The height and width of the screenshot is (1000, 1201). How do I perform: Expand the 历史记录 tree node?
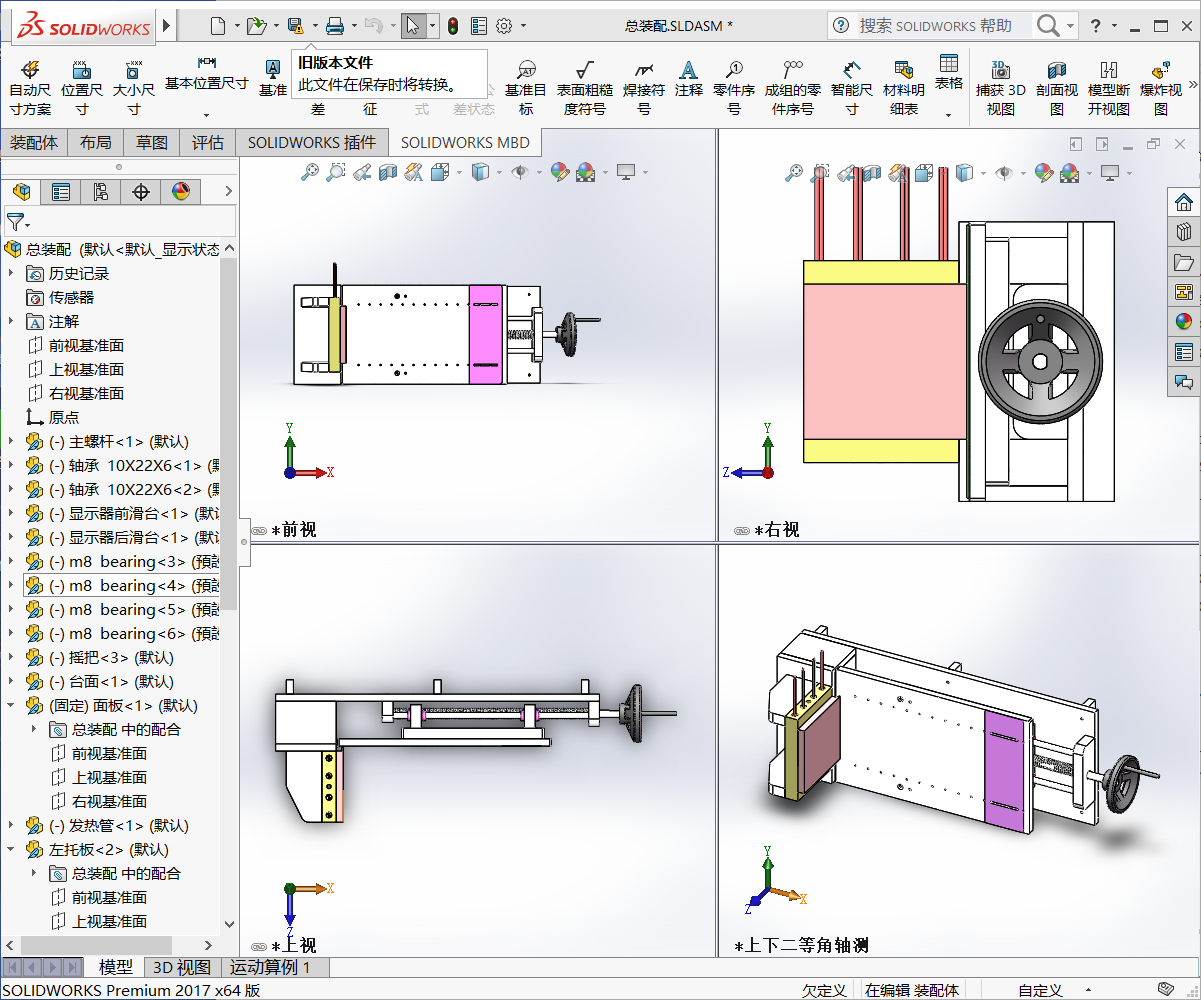click(x=11, y=273)
